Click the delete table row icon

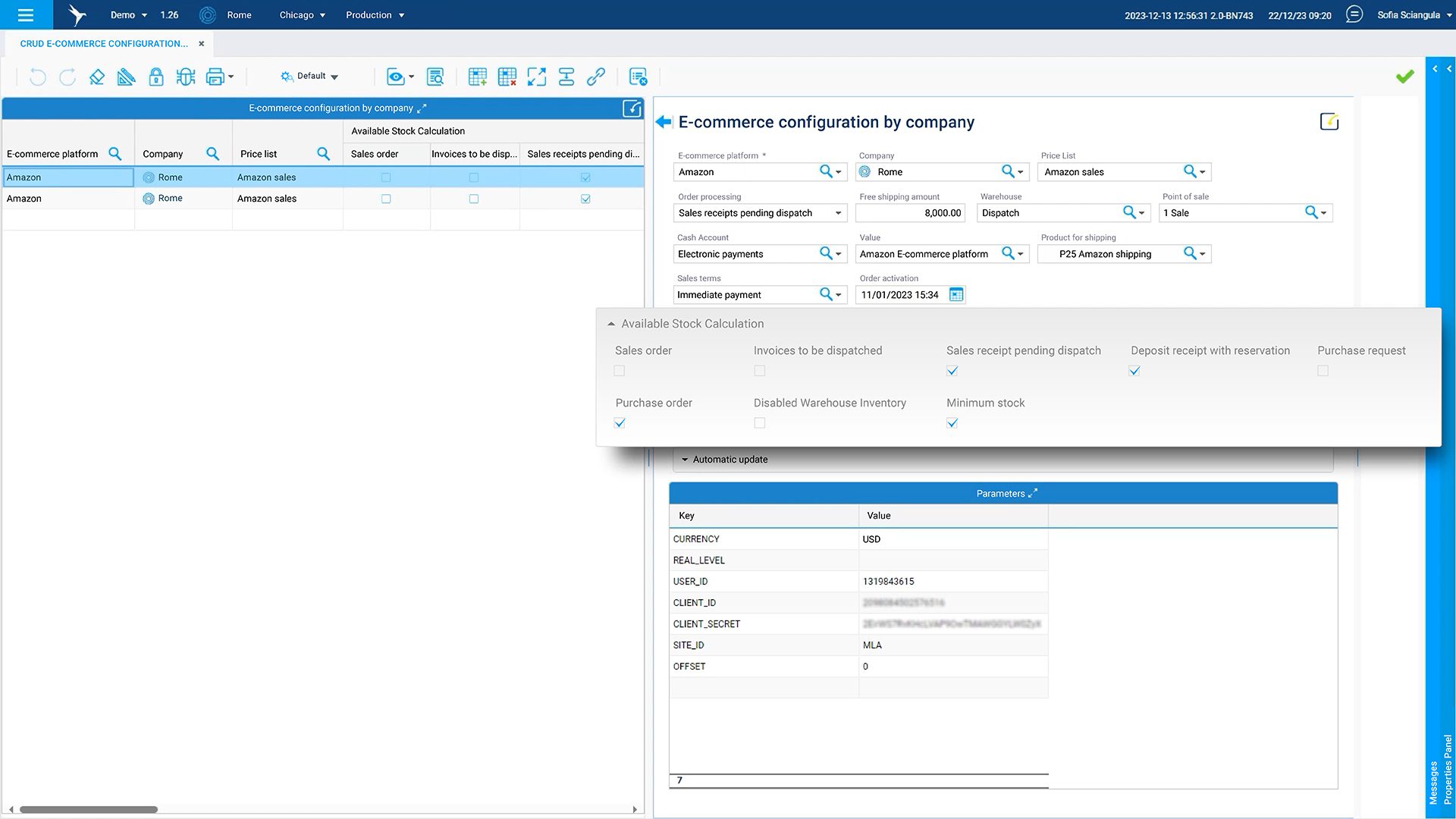[507, 77]
